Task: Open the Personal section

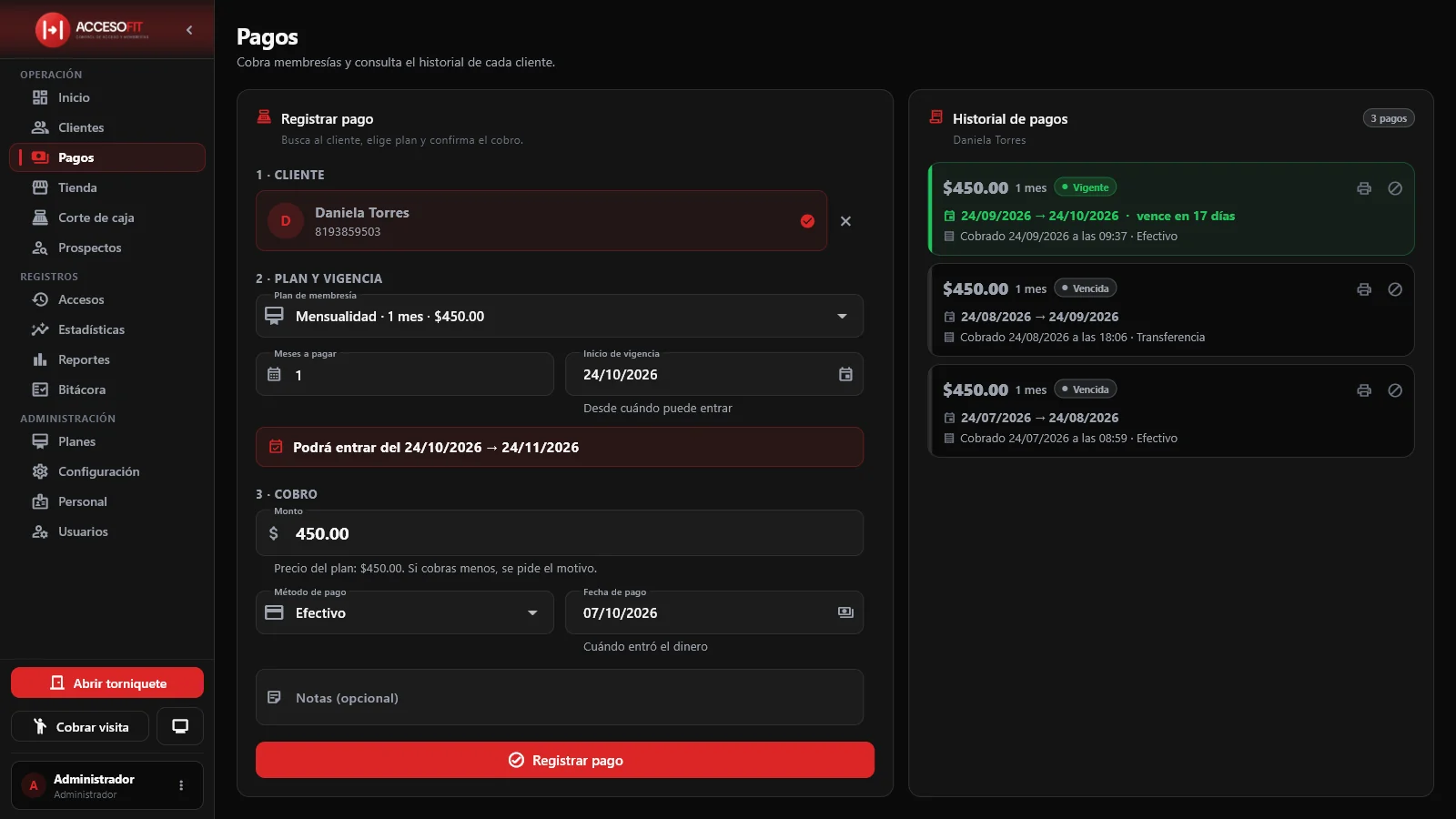Action: (x=107, y=501)
